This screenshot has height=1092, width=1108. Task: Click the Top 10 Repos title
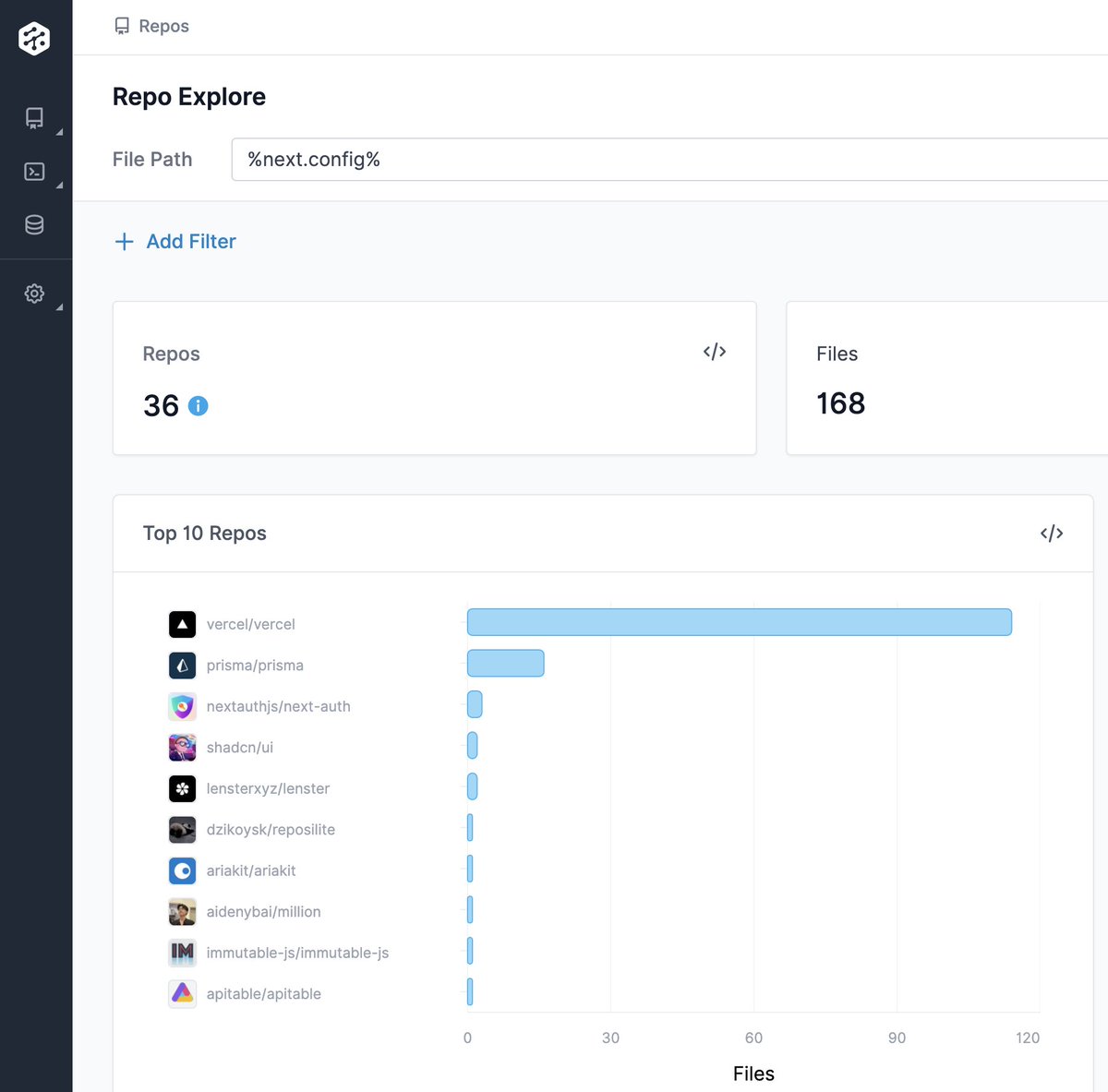(205, 534)
